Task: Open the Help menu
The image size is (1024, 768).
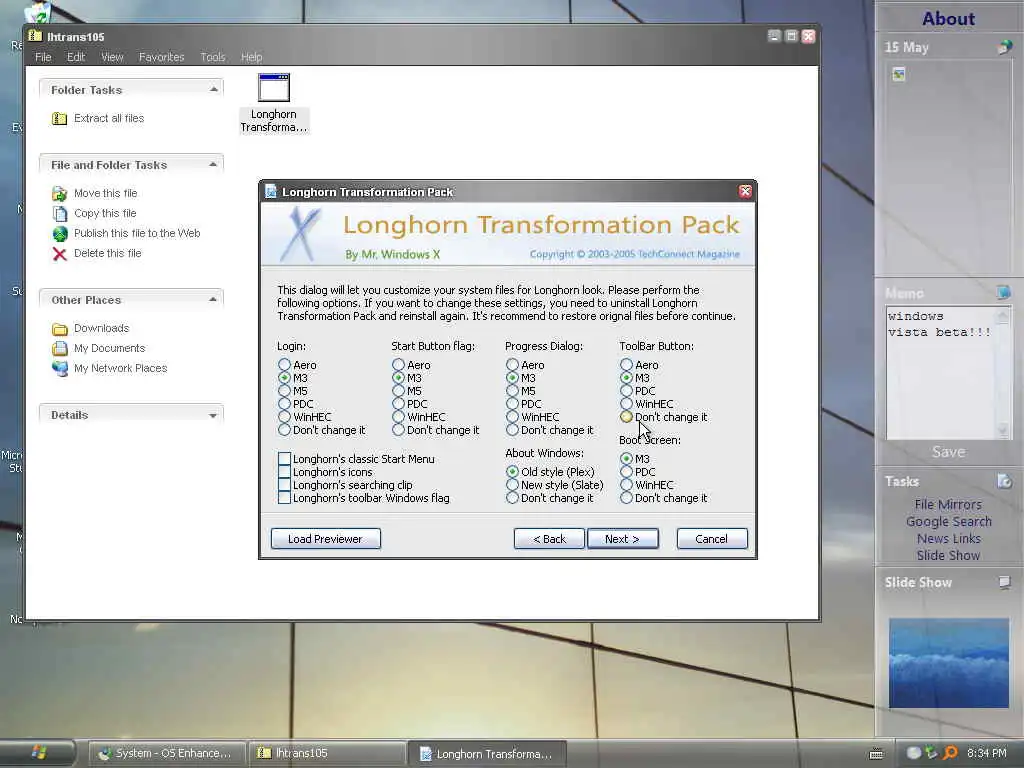Action: [251, 57]
